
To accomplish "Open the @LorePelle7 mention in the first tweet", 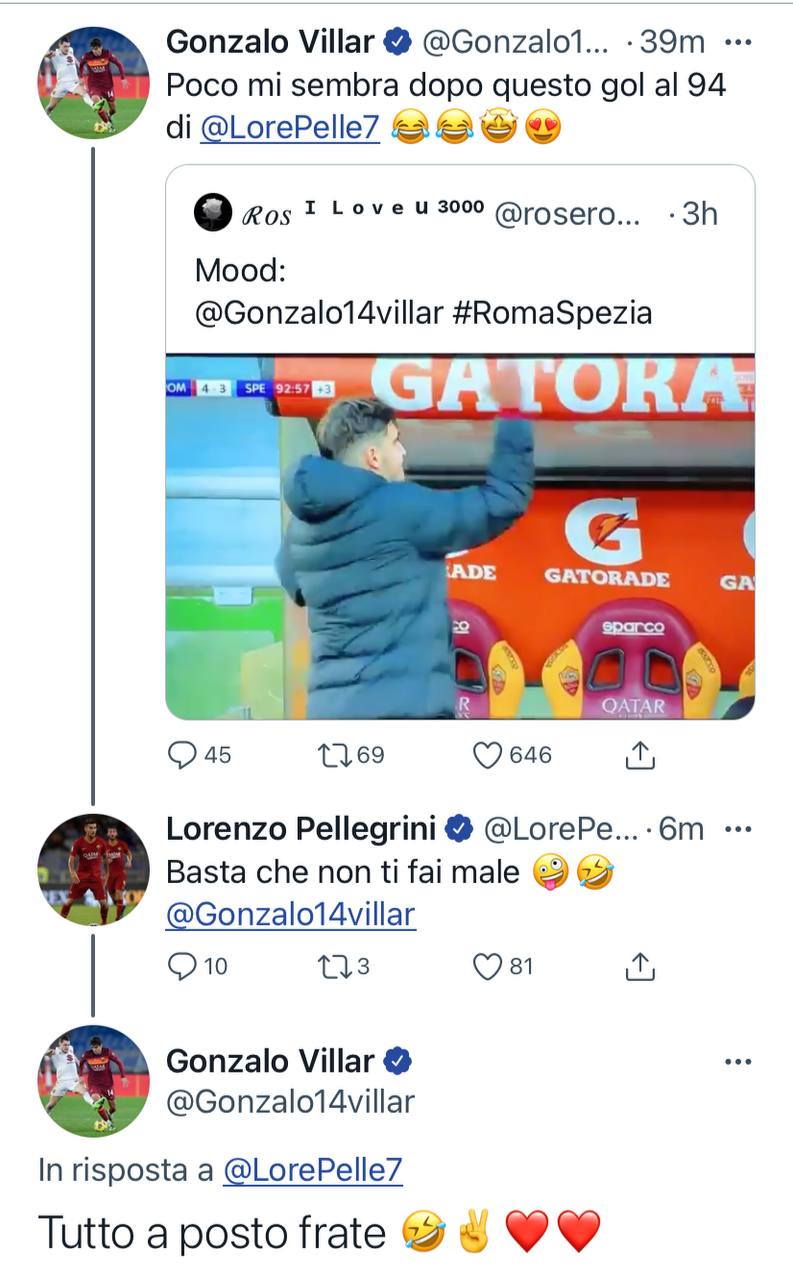I will (x=290, y=129).
